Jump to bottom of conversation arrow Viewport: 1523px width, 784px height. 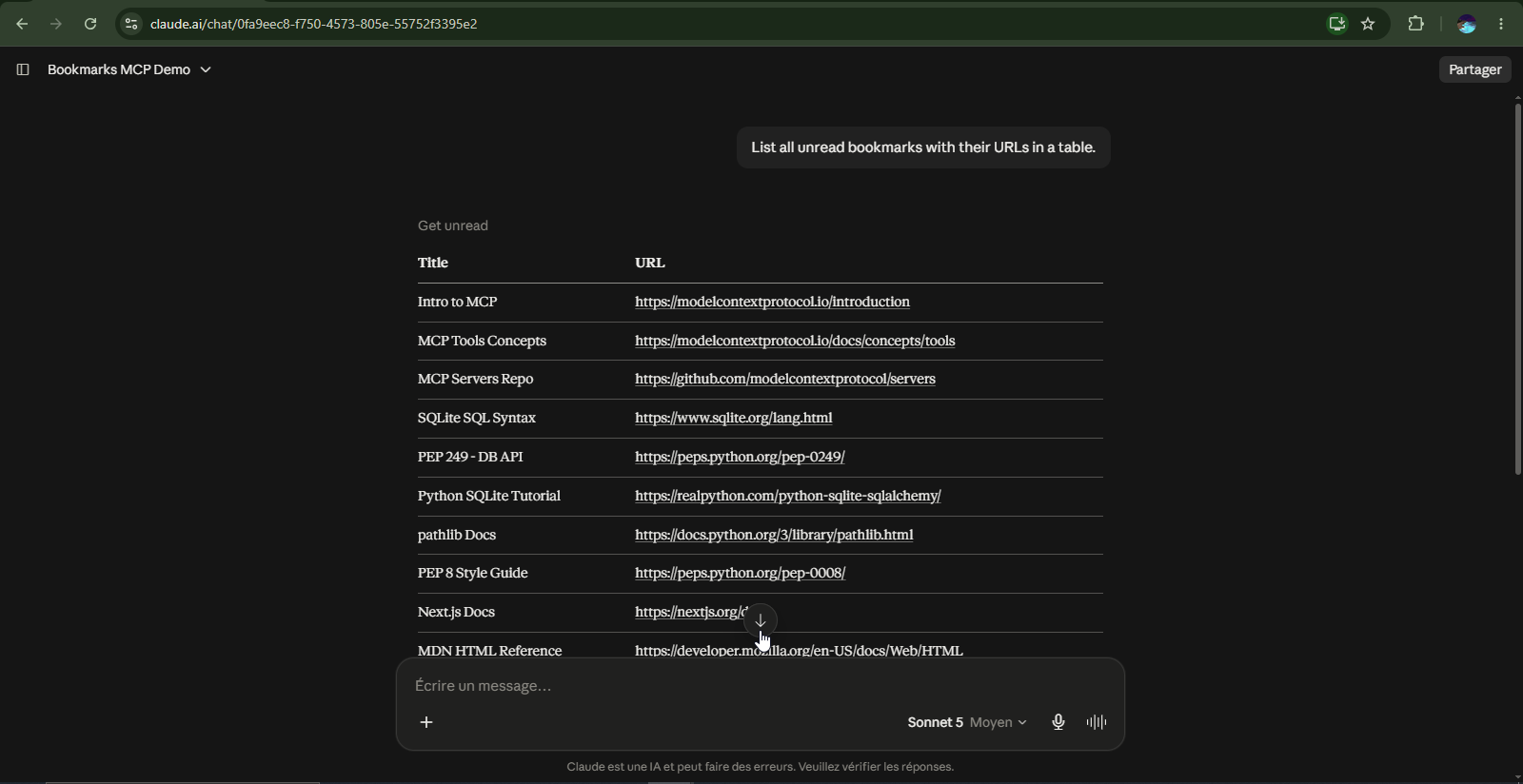[x=761, y=620]
